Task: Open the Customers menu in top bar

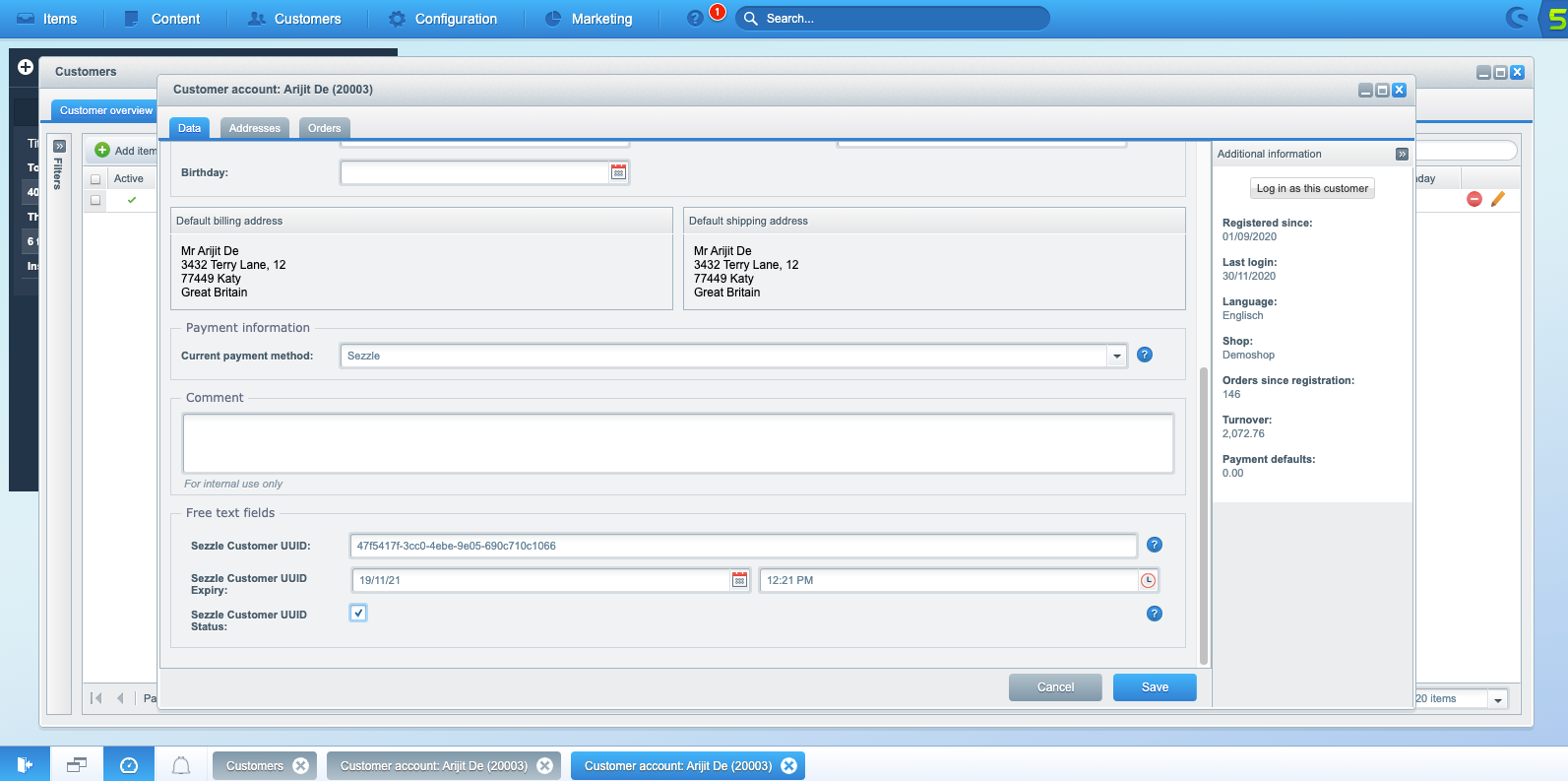Action: [294, 19]
